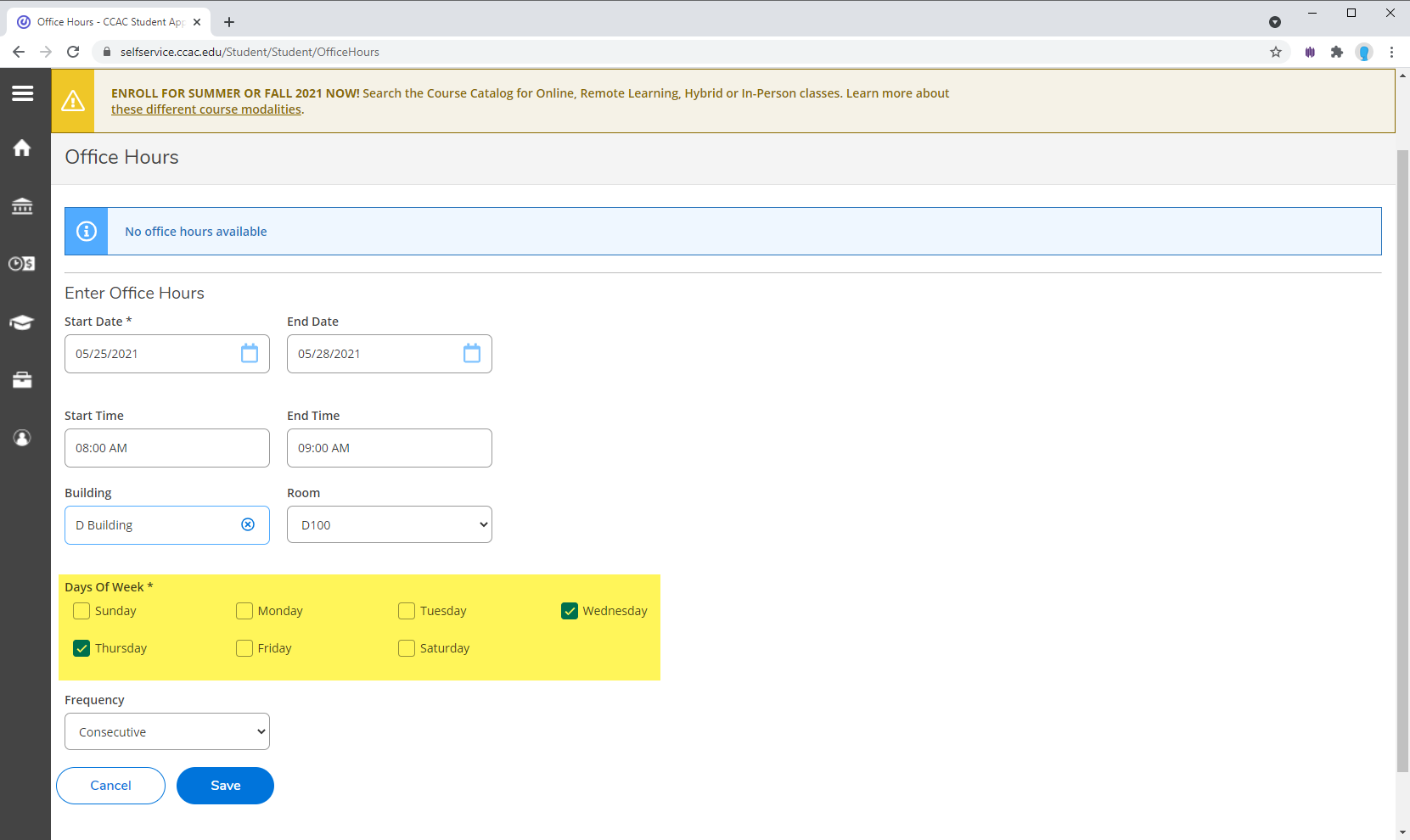Open the user profile sidebar icon

pos(22,438)
